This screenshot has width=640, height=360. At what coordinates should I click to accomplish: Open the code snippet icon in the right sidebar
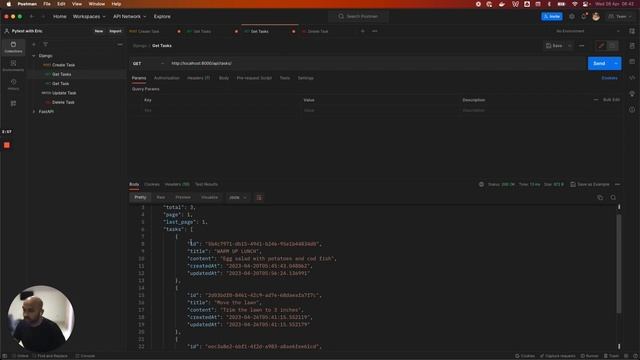pos(632,78)
